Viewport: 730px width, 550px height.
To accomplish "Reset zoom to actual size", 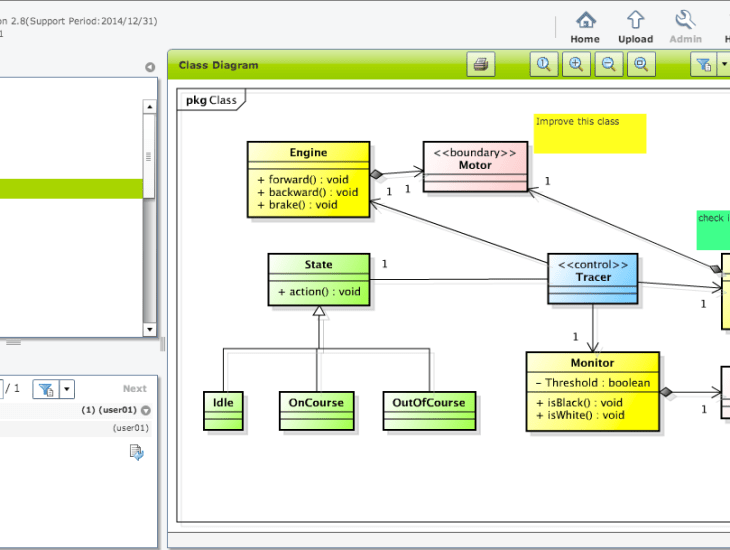I will tap(543, 65).
